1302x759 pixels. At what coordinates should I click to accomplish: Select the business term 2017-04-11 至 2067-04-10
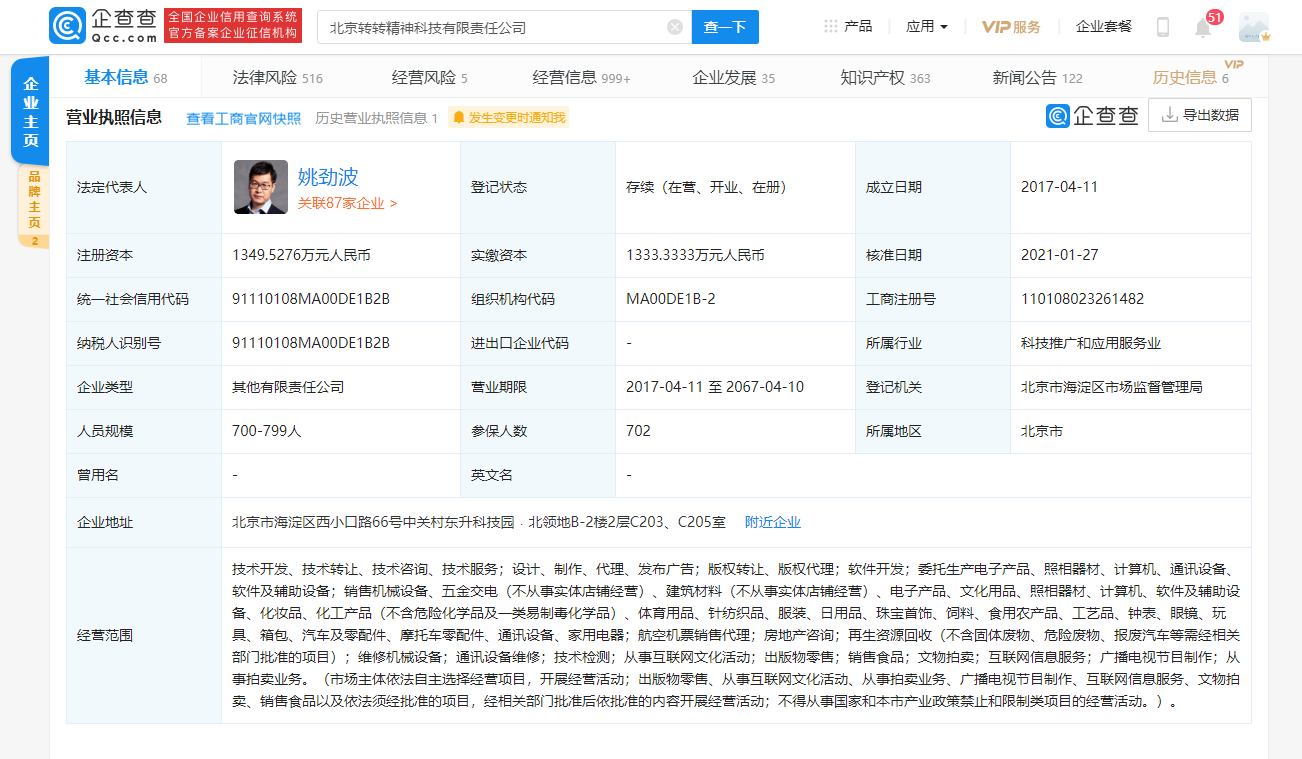tap(715, 387)
